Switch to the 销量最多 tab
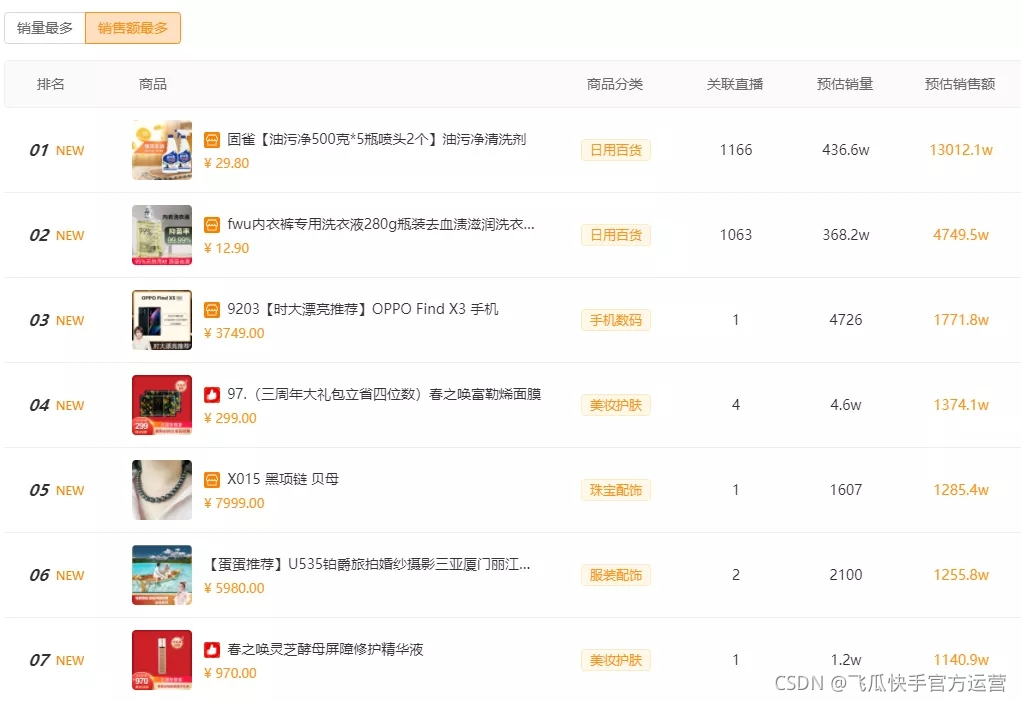1021x701 pixels. pos(44,28)
